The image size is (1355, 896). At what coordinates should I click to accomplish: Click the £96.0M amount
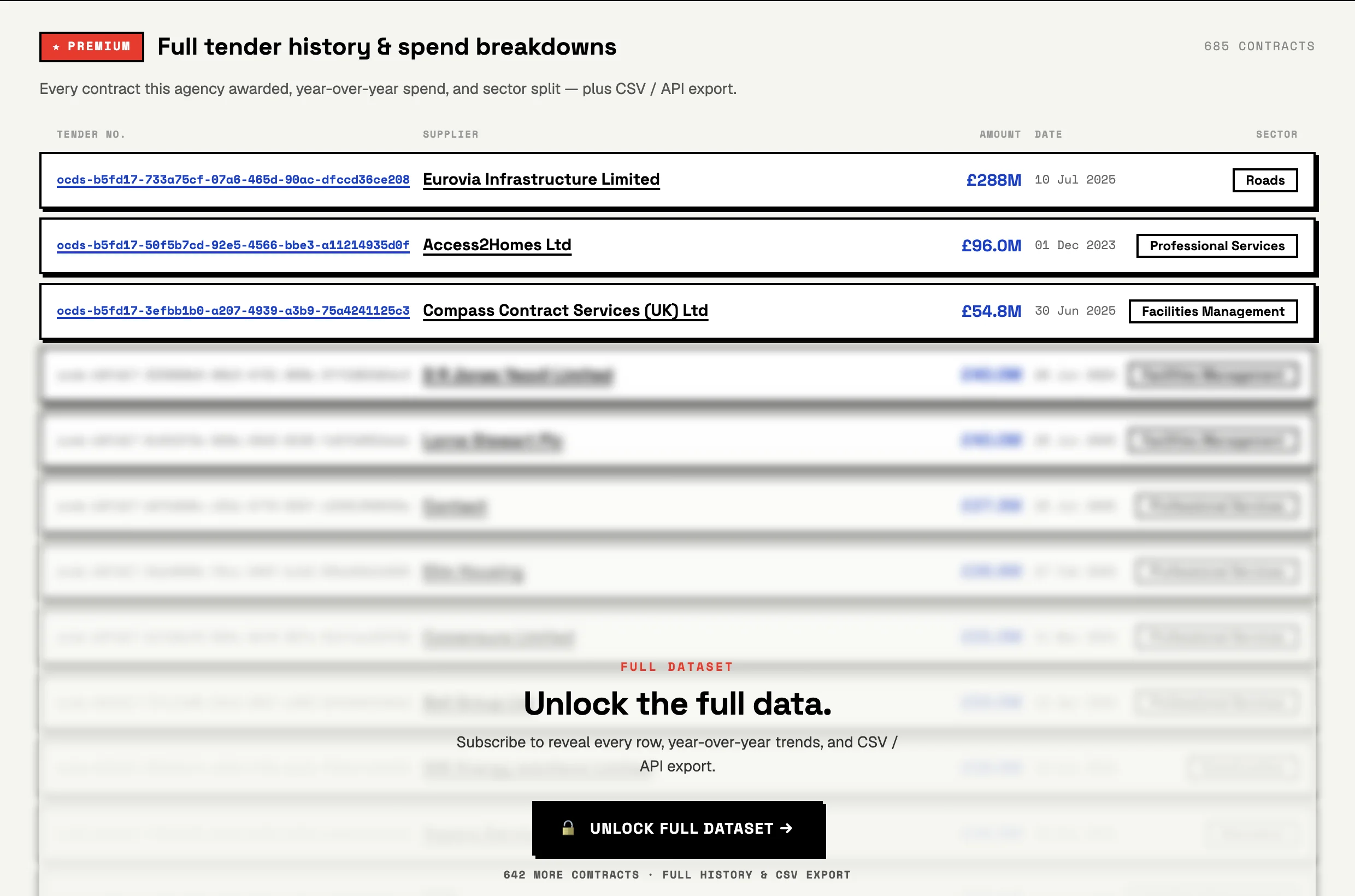991,246
